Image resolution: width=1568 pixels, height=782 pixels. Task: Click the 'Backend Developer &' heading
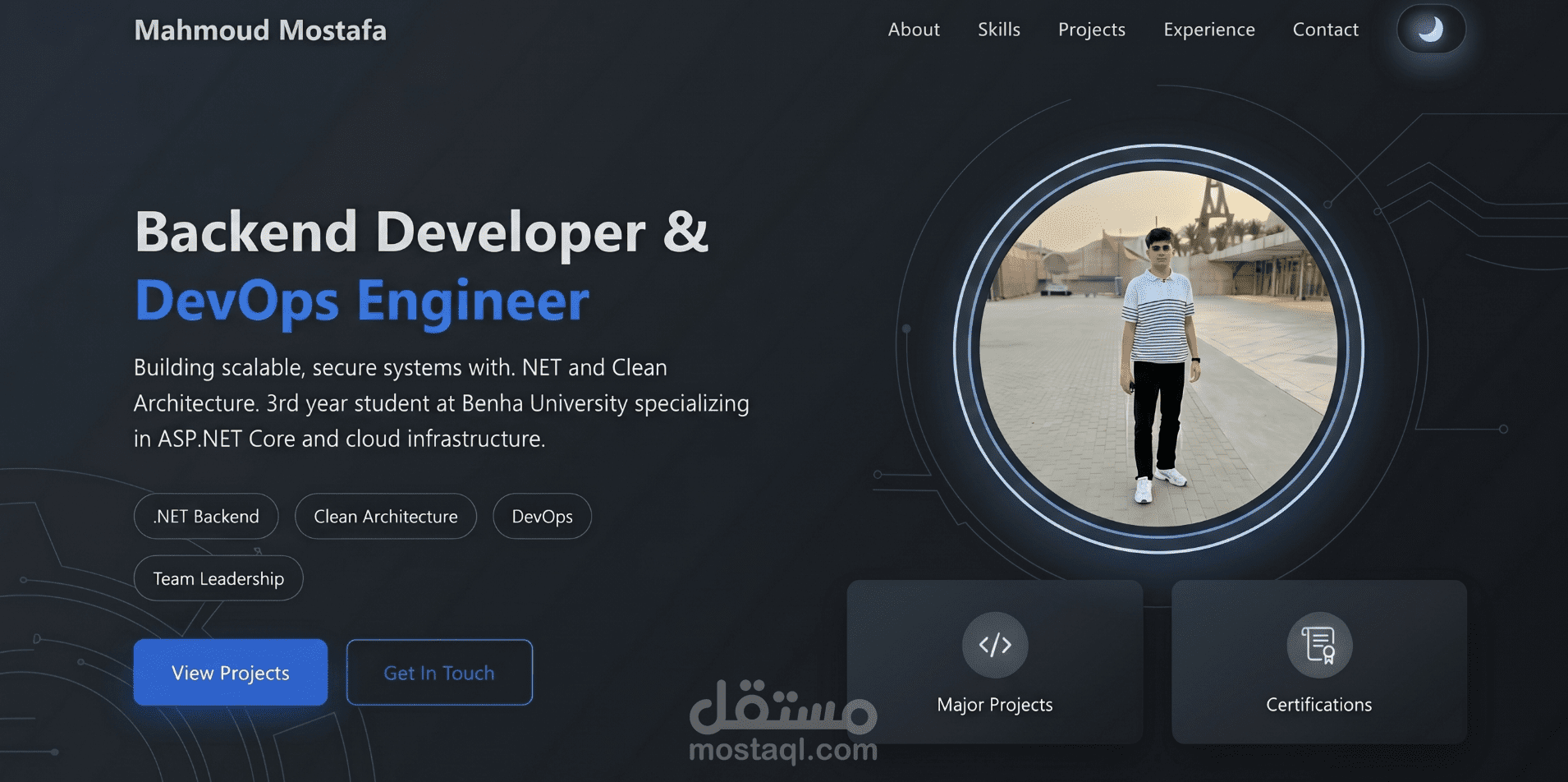click(421, 232)
